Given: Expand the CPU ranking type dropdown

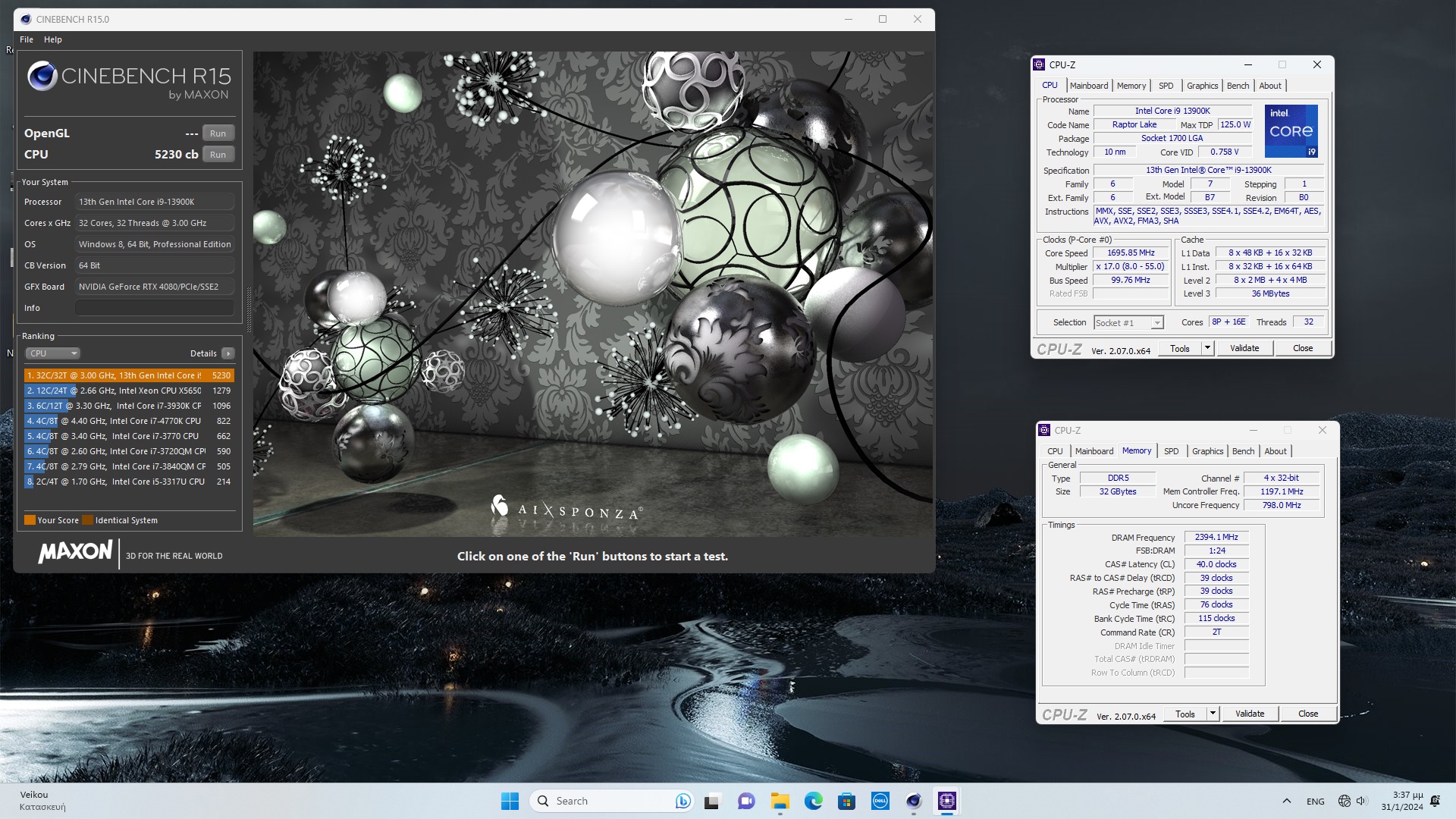Looking at the screenshot, I should click(52, 353).
